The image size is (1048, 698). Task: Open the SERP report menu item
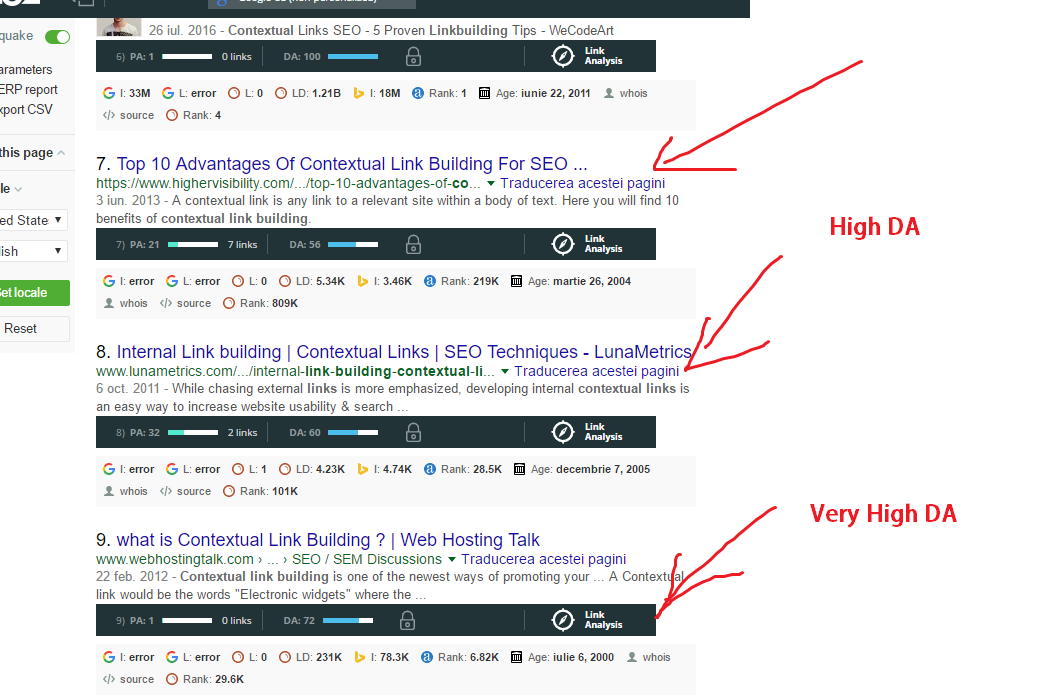pyautogui.click(x=28, y=90)
